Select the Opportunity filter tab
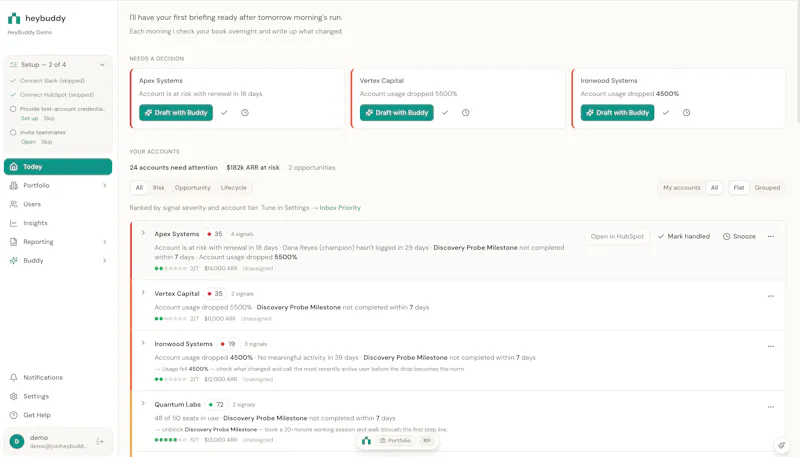 point(192,188)
